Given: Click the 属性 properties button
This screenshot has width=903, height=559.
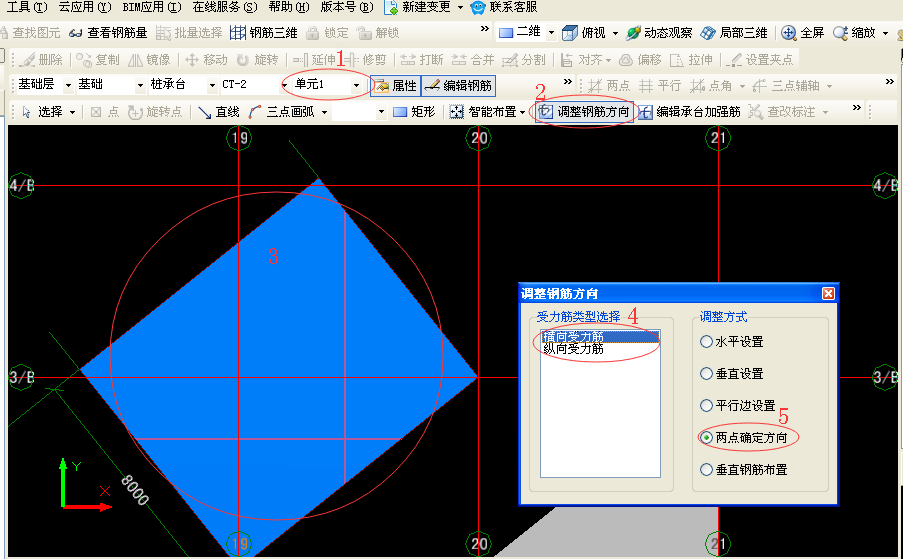Looking at the screenshot, I should click(x=395, y=85).
